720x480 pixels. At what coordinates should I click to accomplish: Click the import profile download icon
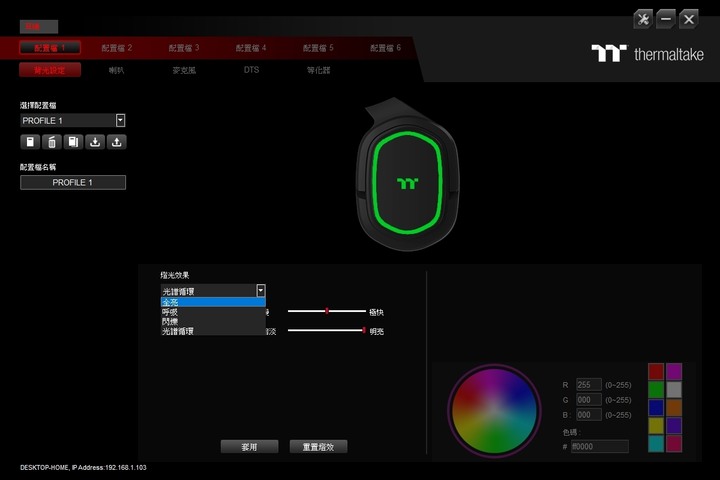pyautogui.click(x=95, y=142)
